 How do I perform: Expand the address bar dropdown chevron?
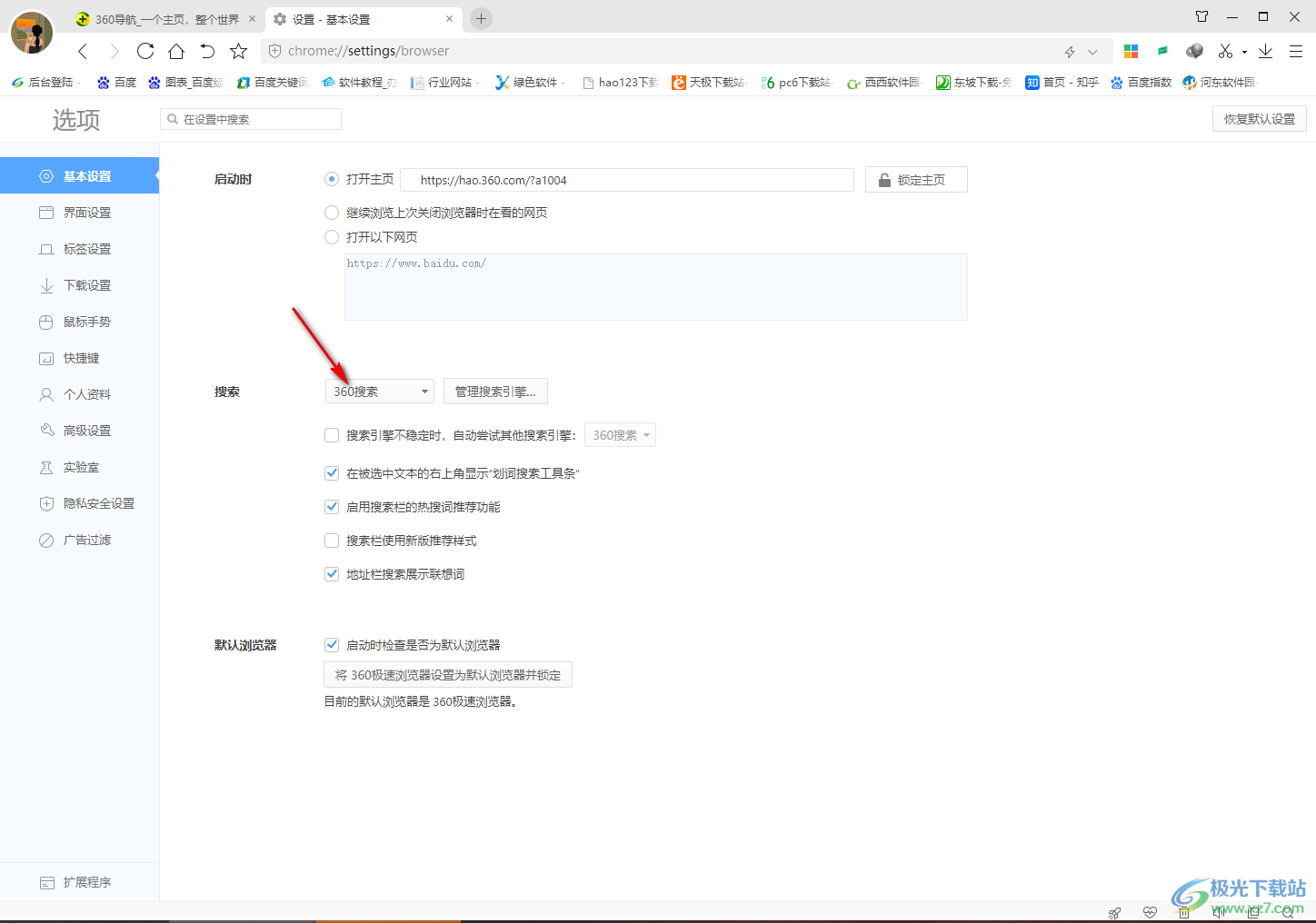[1092, 52]
